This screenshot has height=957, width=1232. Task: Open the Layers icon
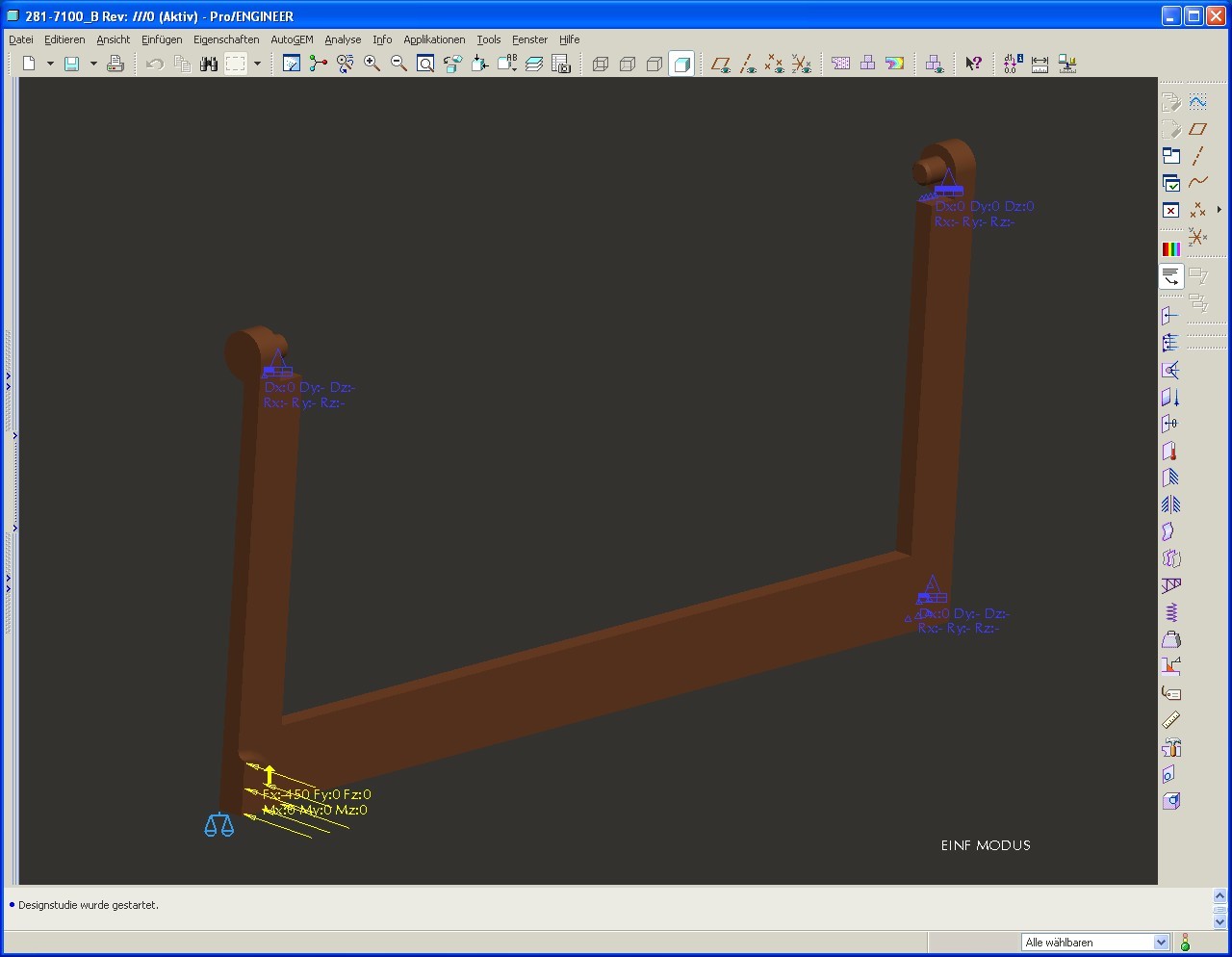(534, 64)
